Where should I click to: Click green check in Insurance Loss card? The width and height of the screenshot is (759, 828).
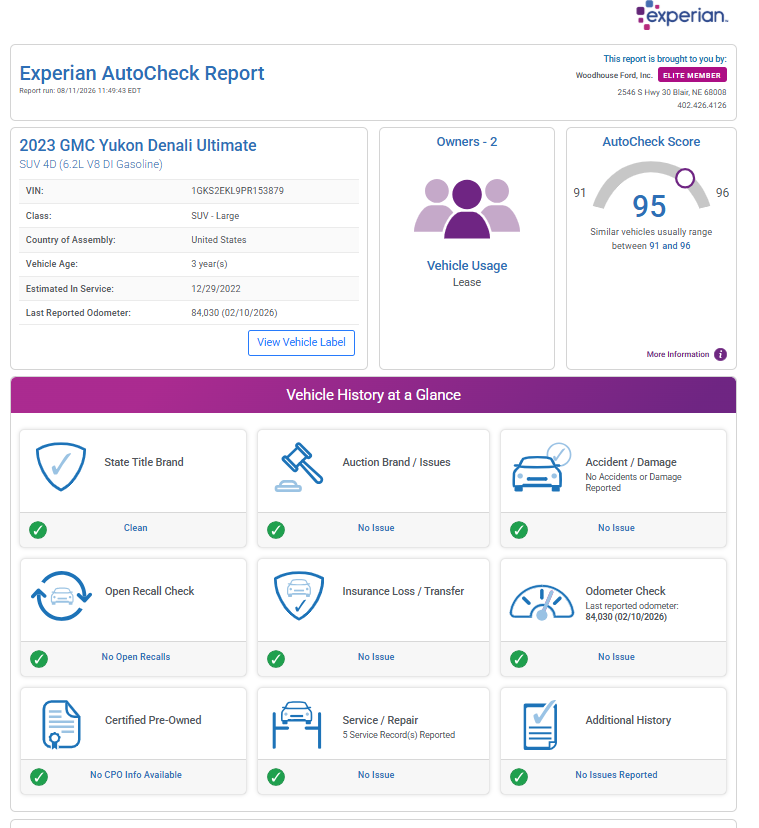click(276, 658)
